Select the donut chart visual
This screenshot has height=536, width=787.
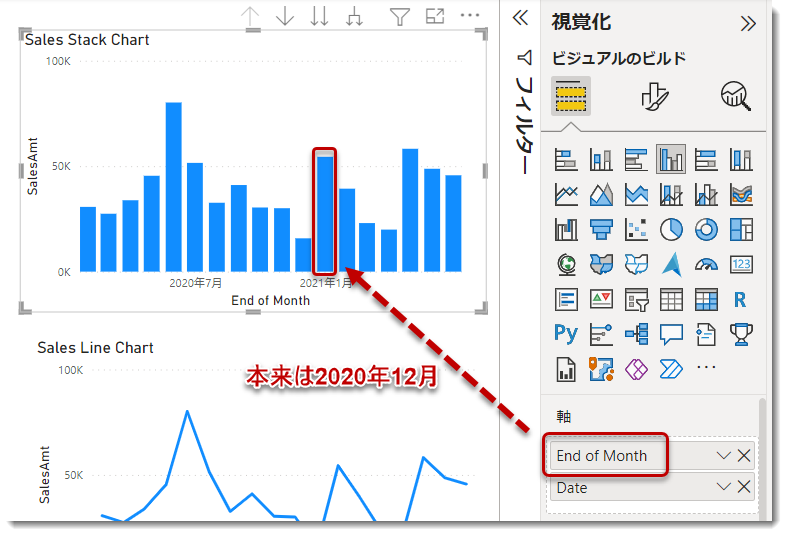tap(706, 229)
